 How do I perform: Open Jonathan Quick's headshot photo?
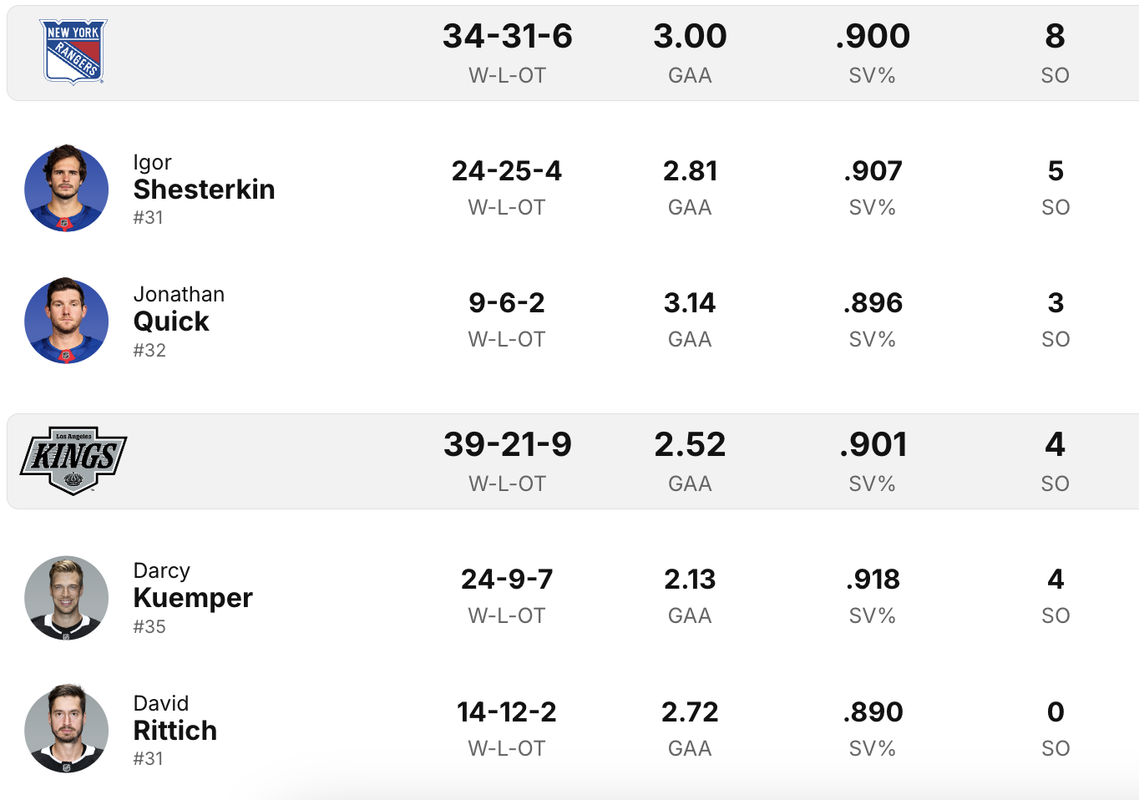pyautogui.click(x=66, y=320)
